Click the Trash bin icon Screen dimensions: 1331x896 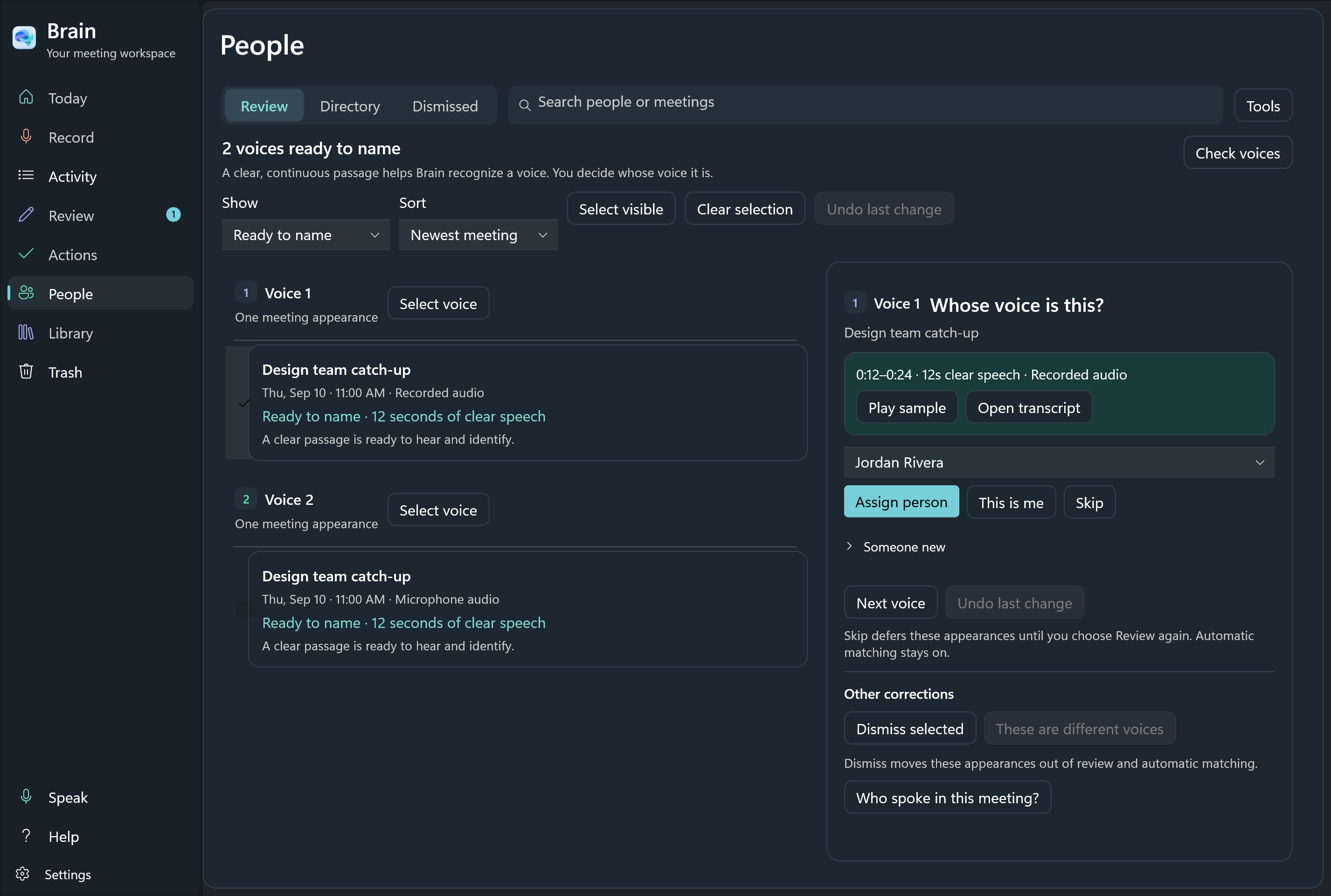point(26,372)
